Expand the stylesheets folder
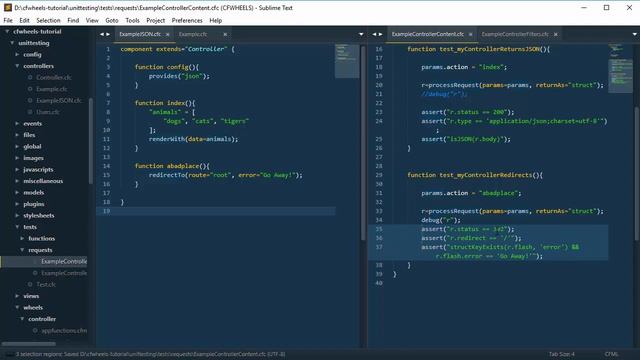The height and width of the screenshot is (360, 640). click(x=17, y=215)
